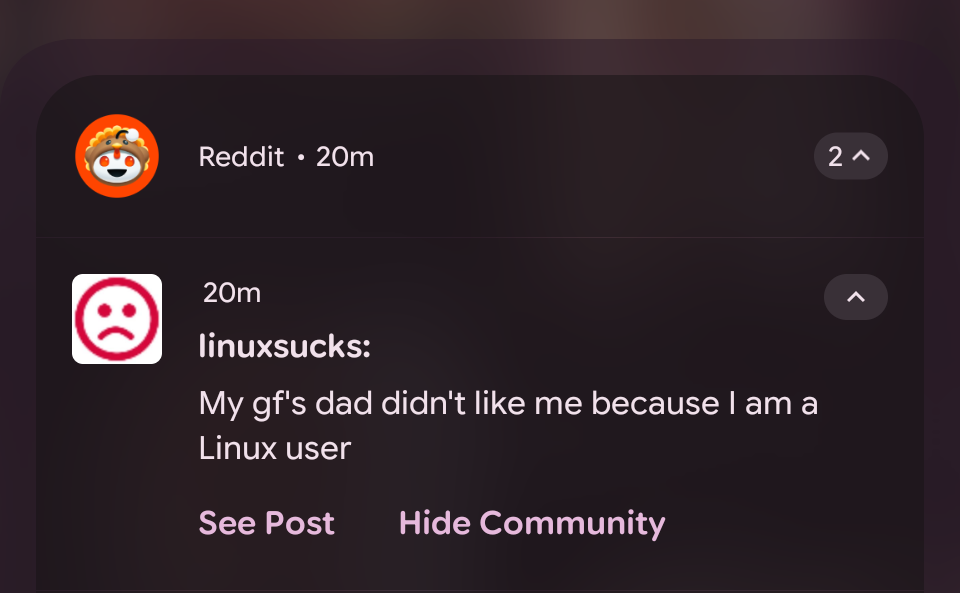Viewport: 960px width, 593px height.
Task: Tap the Reddit app icon with turkey hat
Action: tap(117, 156)
